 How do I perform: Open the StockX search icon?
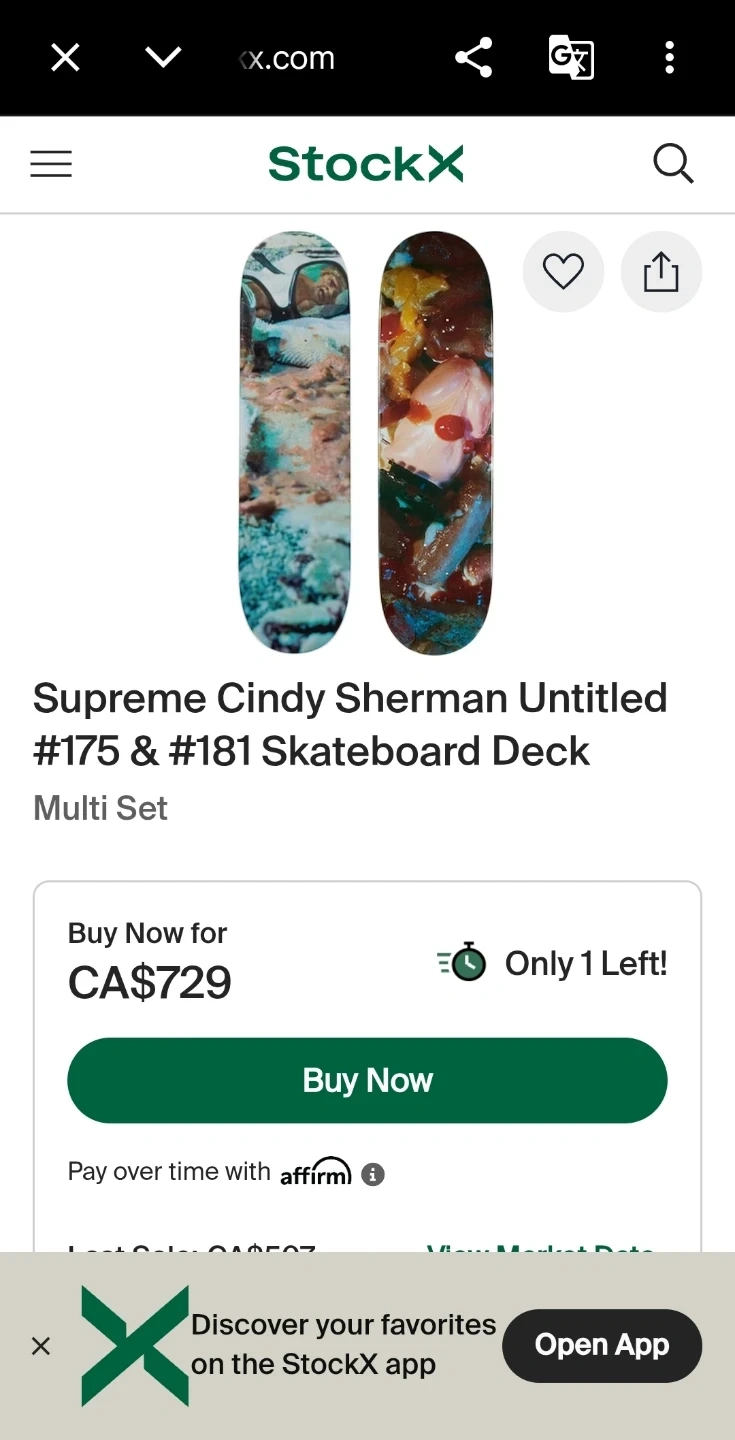[673, 164]
